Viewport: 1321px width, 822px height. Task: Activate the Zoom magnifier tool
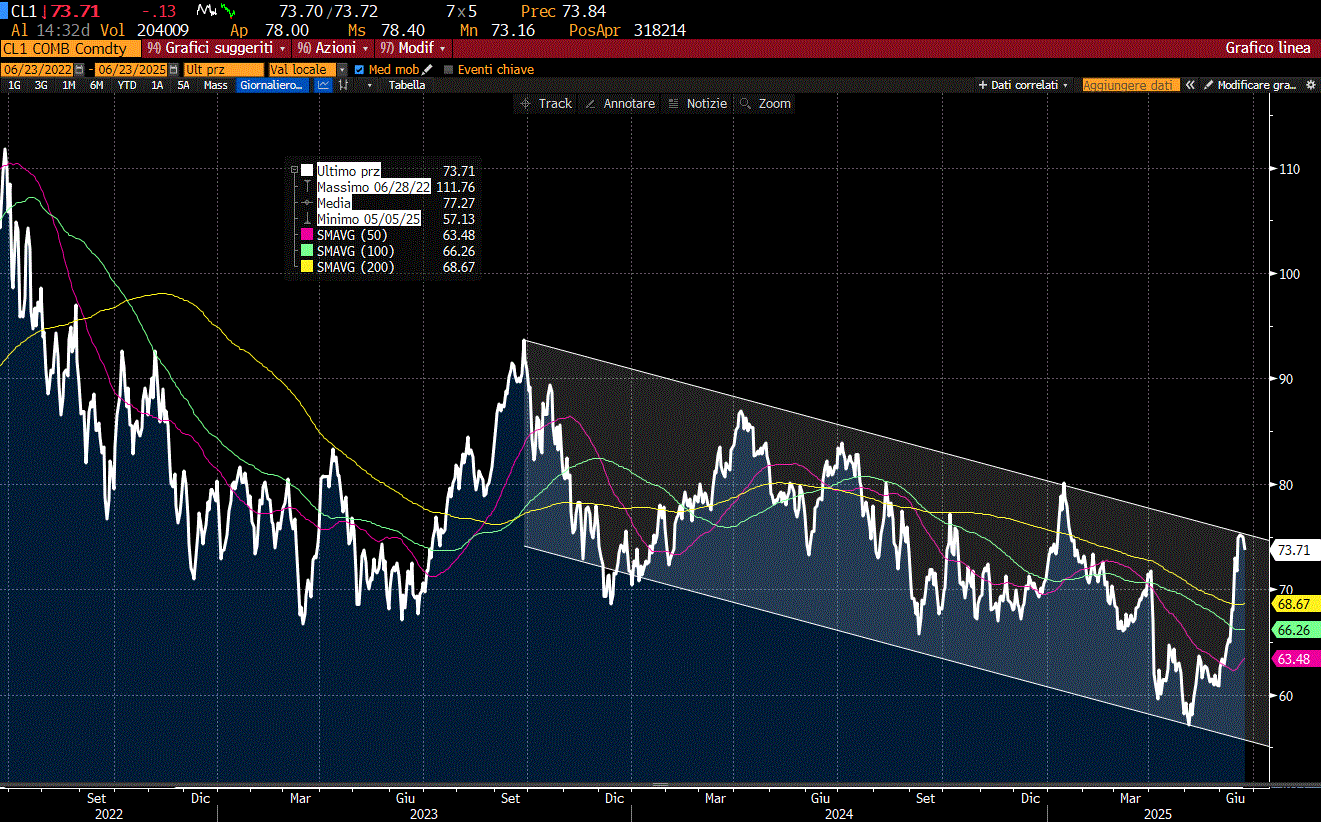(765, 104)
